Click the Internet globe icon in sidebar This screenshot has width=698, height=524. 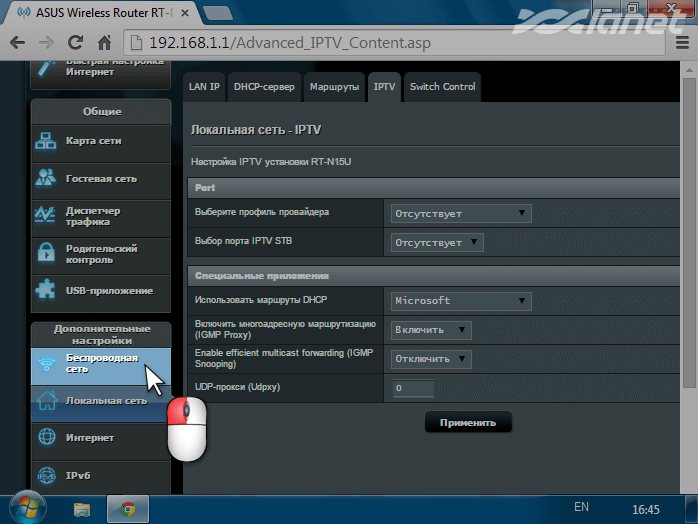click(x=47, y=437)
